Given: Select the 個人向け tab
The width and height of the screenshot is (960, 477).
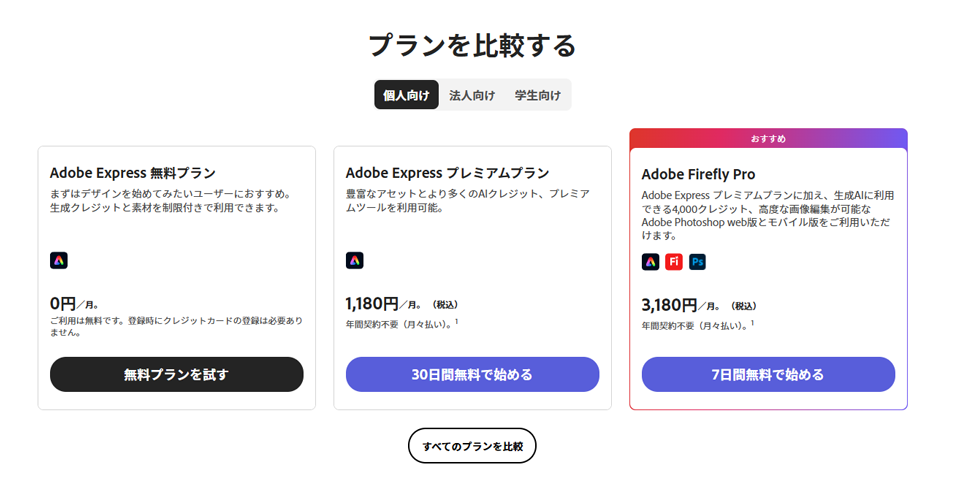Looking at the screenshot, I should [406, 95].
